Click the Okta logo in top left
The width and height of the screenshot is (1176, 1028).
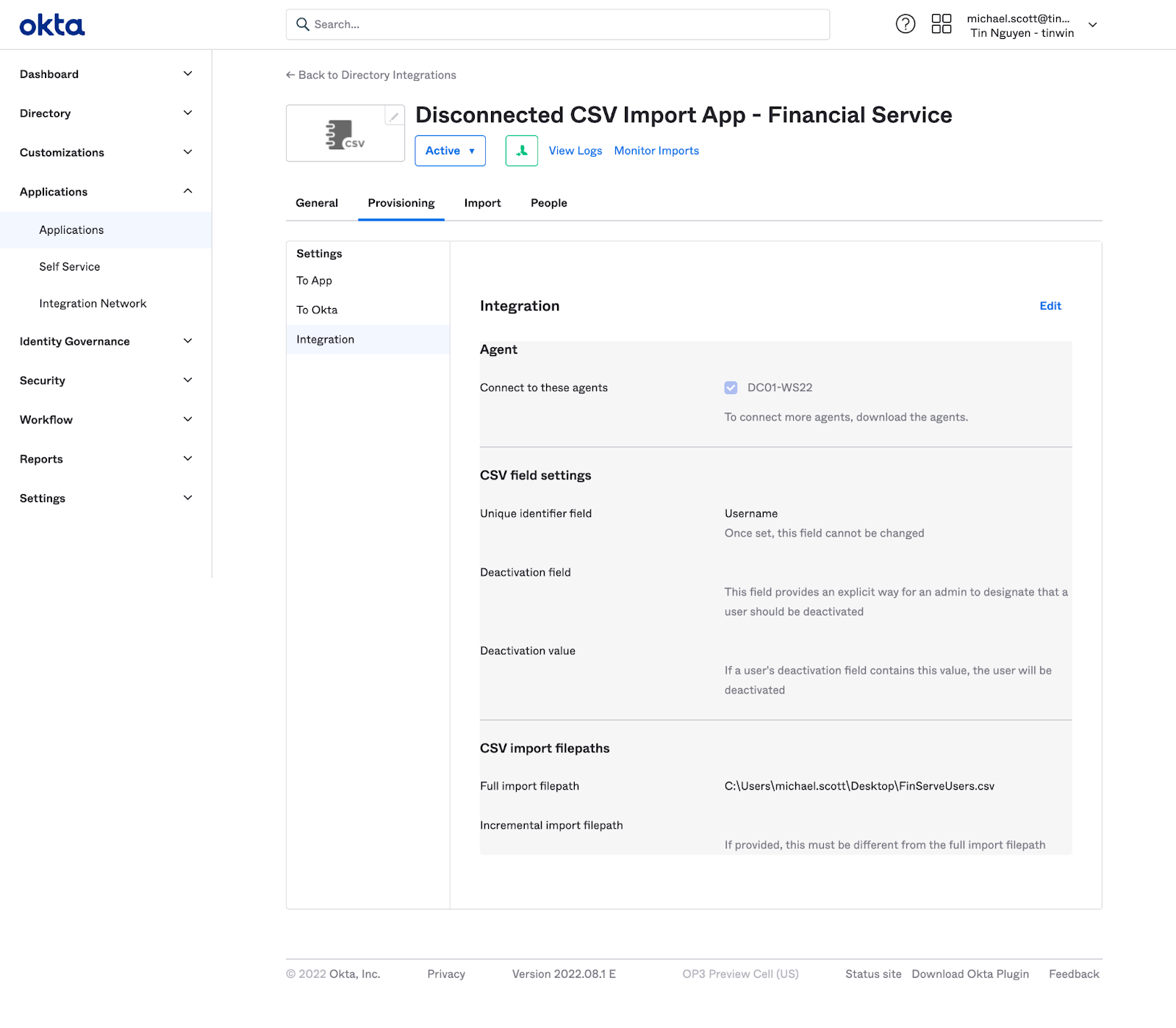[x=51, y=24]
